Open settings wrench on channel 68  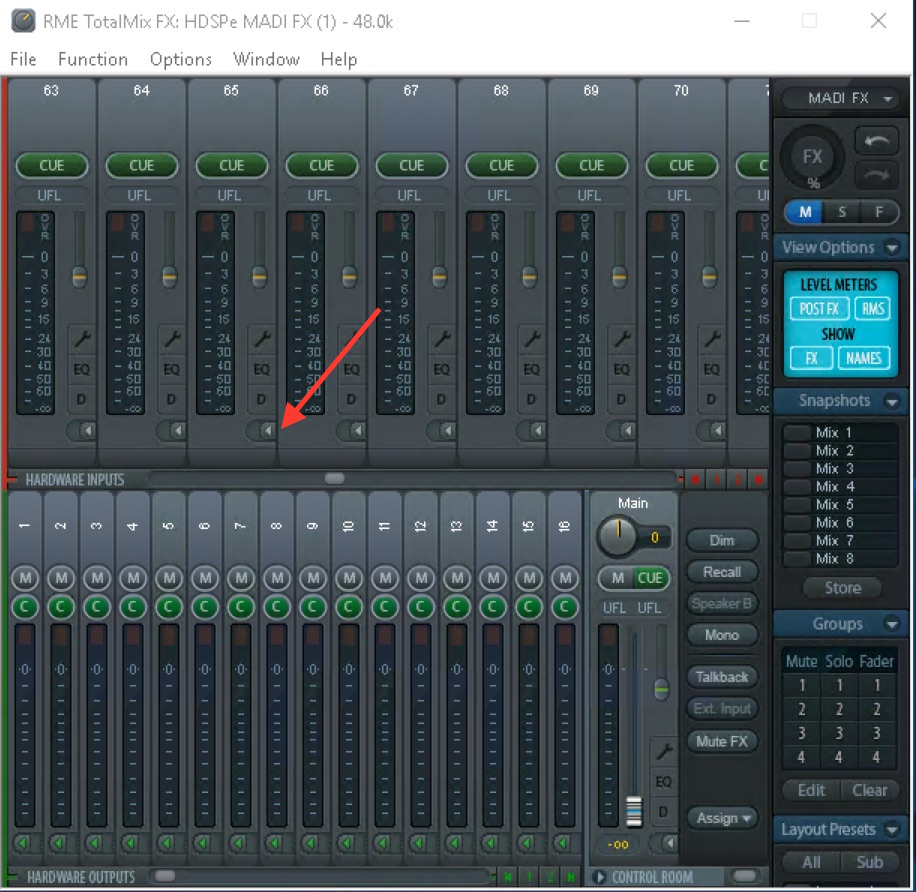click(531, 339)
